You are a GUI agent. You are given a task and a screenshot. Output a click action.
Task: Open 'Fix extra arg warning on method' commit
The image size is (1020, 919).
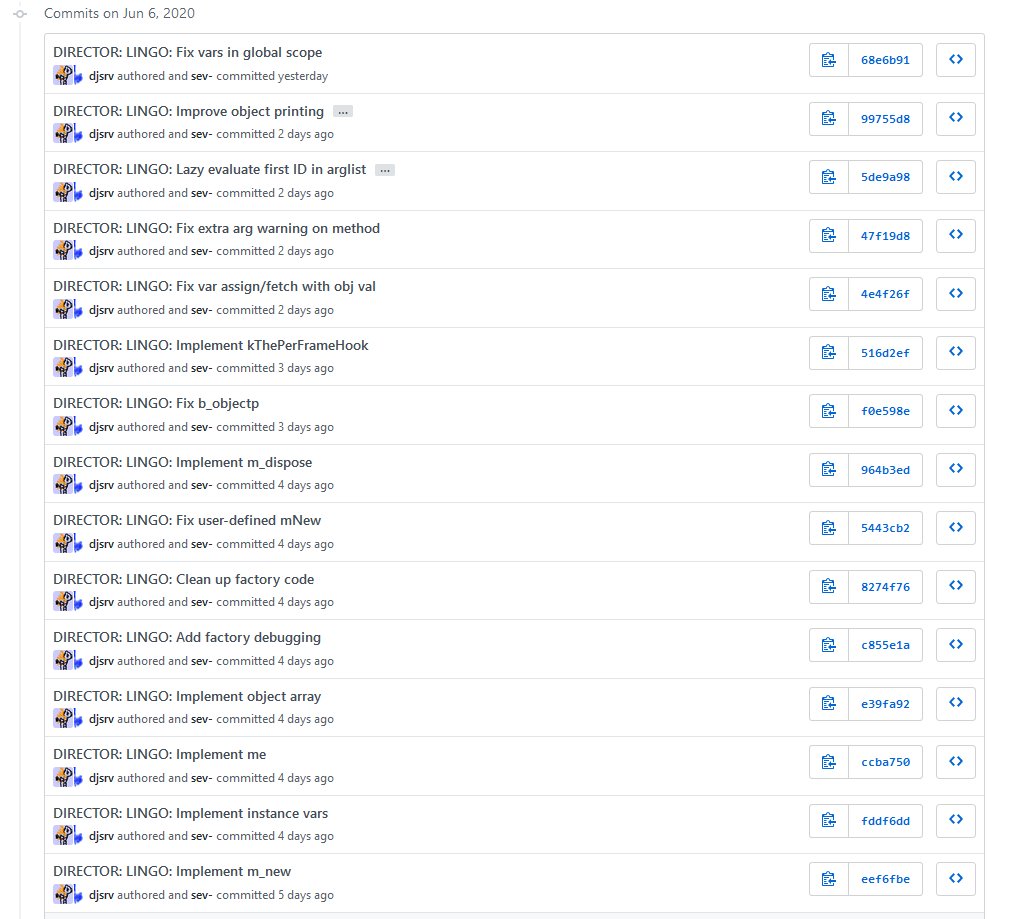click(217, 228)
